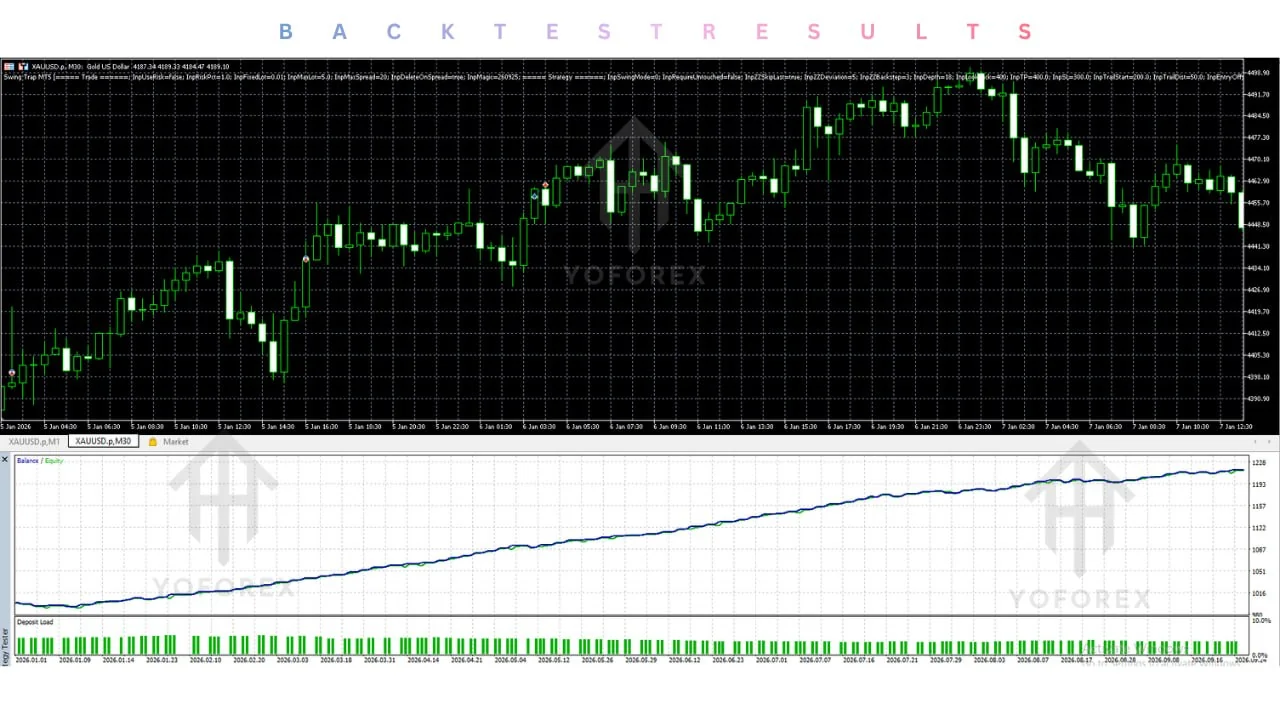The width and height of the screenshot is (1280, 720).
Task: Click the red buy arrow marker near 6 Jan 03:30
Action: [x=545, y=185]
